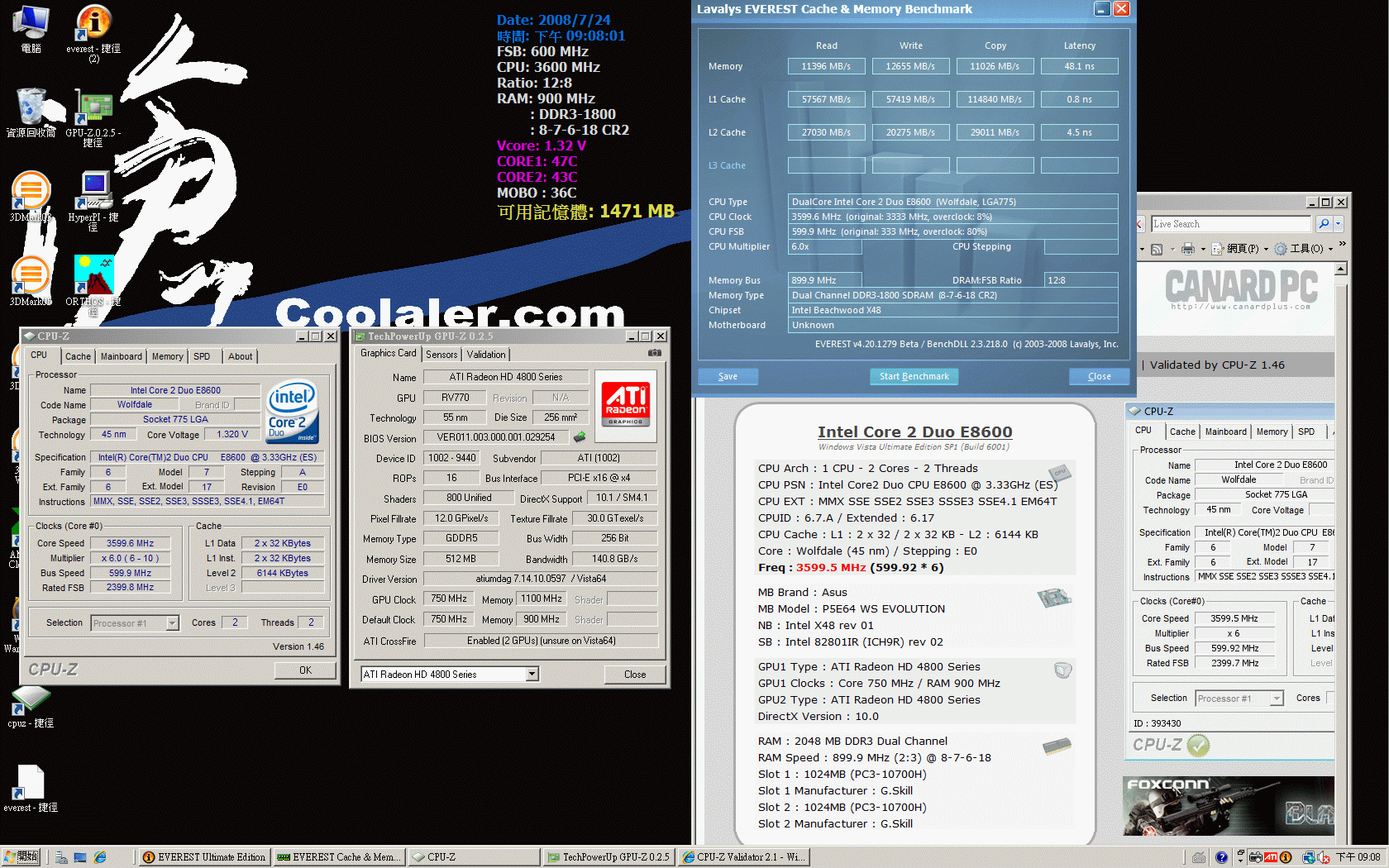Click the Memory Latency value 48.1 ns

tap(1079, 66)
